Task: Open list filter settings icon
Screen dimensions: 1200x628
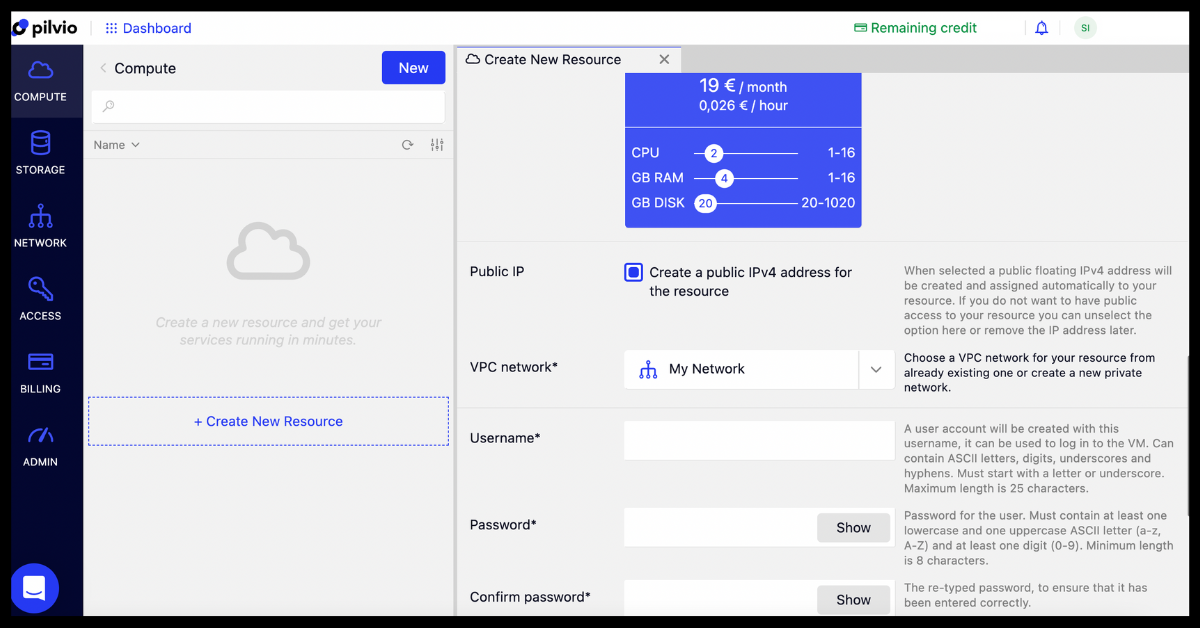Action: coord(437,145)
